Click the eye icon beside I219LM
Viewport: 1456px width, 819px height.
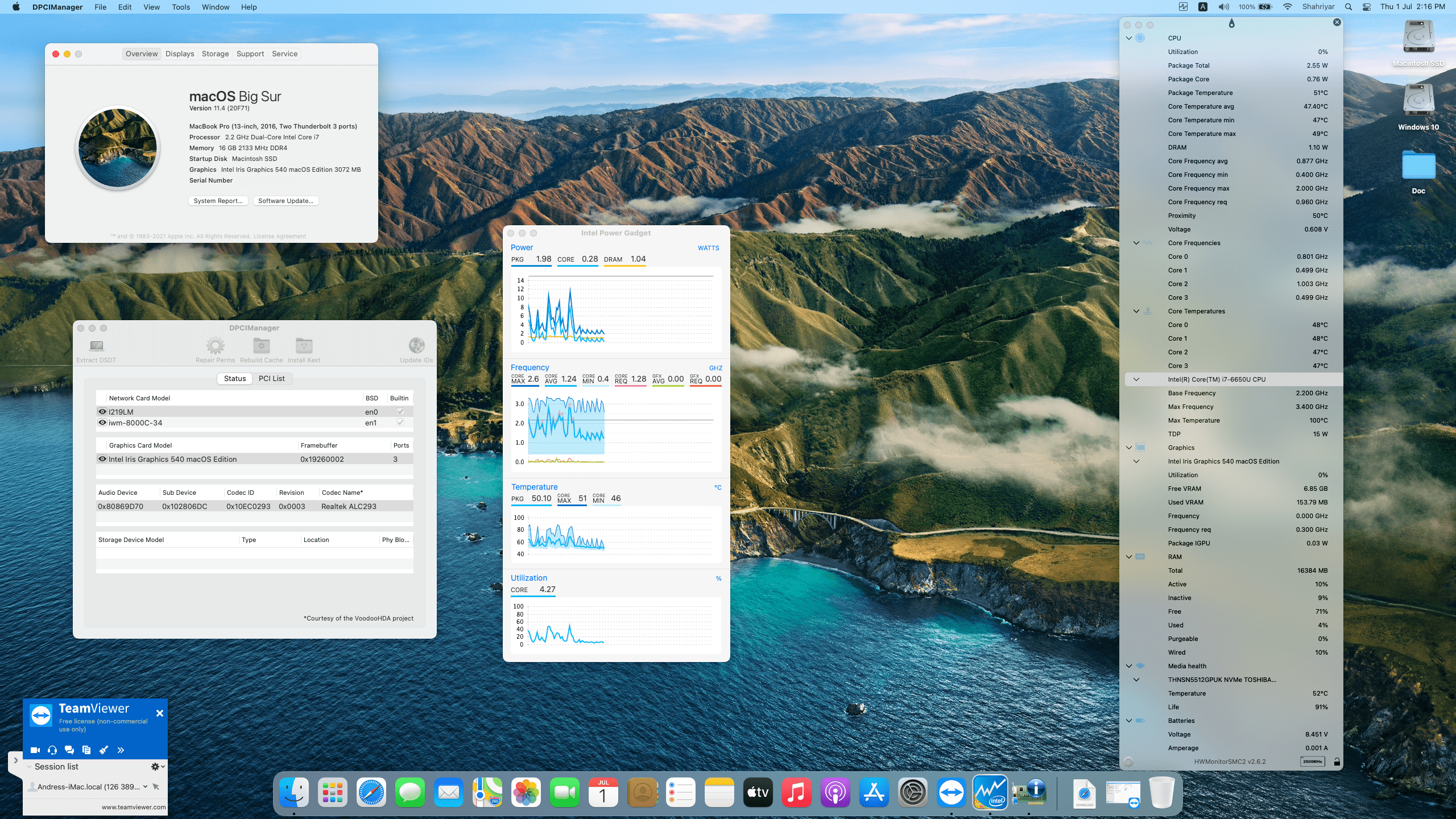tap(102, 412)
